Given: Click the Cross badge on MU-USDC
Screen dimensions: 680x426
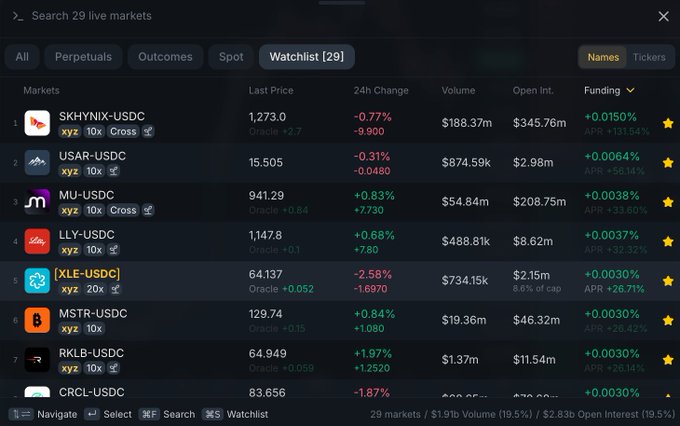Looking at the screenshot, I should tap(123, 210).
